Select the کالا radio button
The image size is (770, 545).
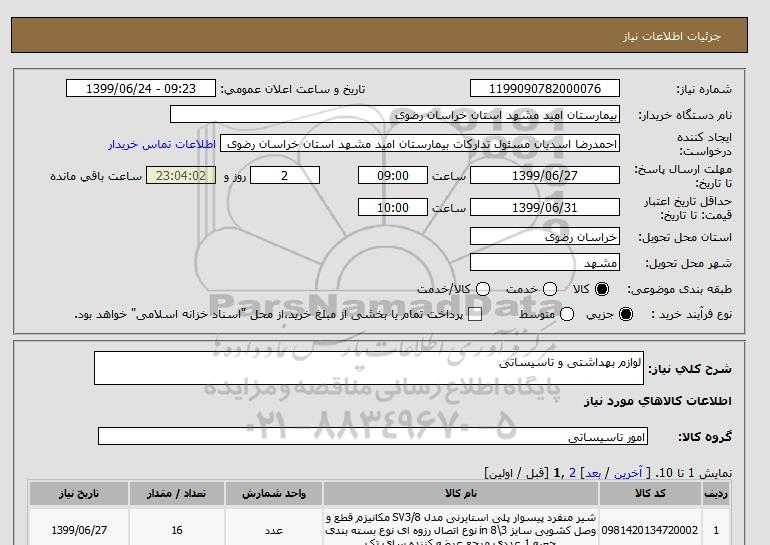coord(602,289)
